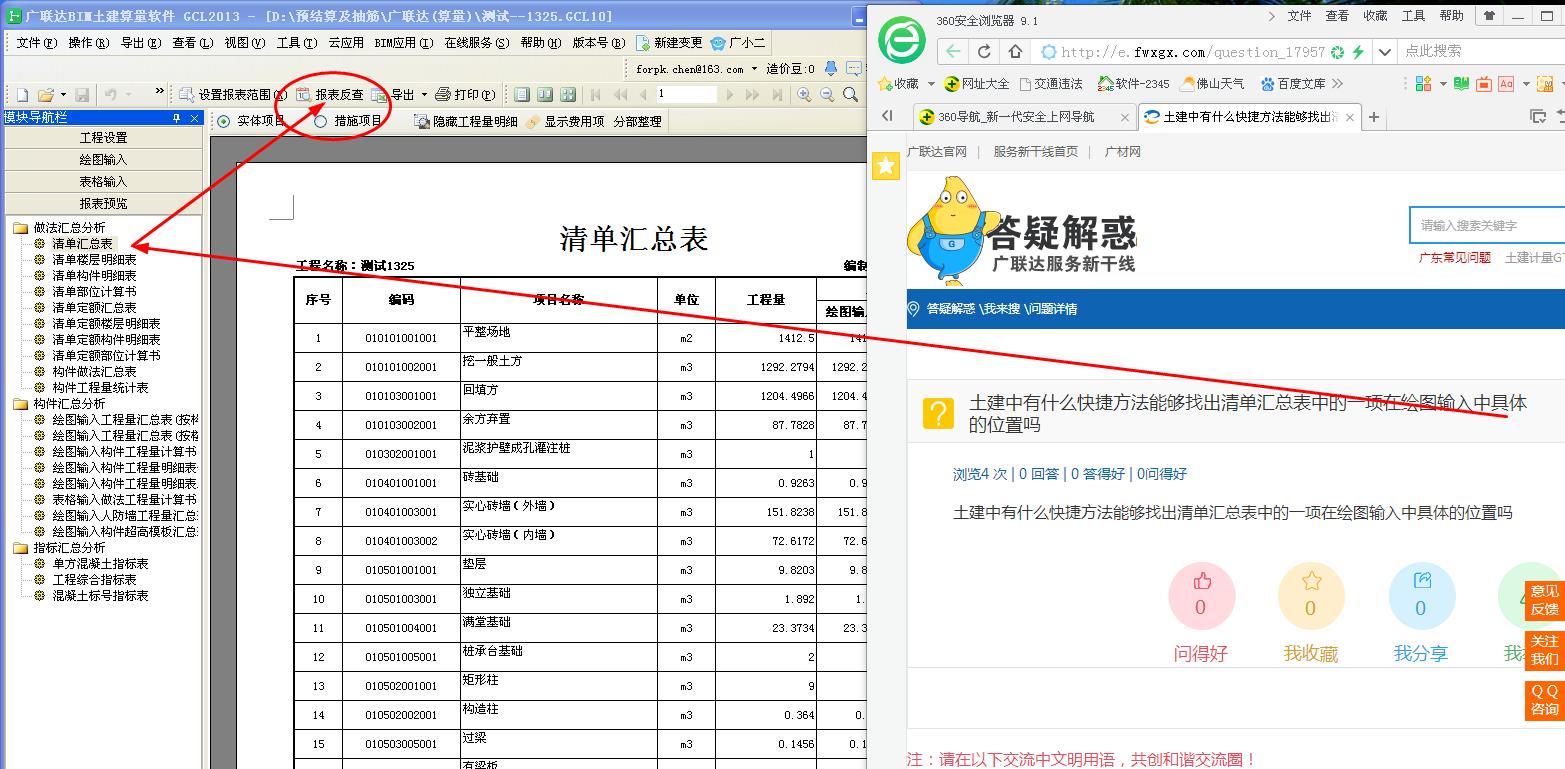Open the 视图(V) menu in GCL
1565x769 pixels.
click(x=245, y=43)
